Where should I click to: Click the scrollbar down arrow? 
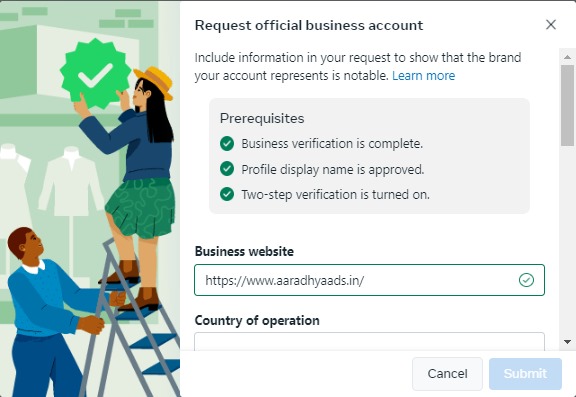coord(567,342)
